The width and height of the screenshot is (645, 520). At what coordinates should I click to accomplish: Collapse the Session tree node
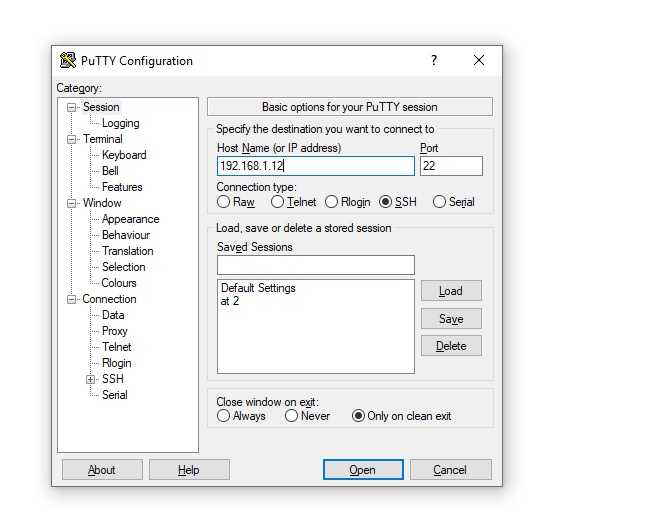coord(72,107)
